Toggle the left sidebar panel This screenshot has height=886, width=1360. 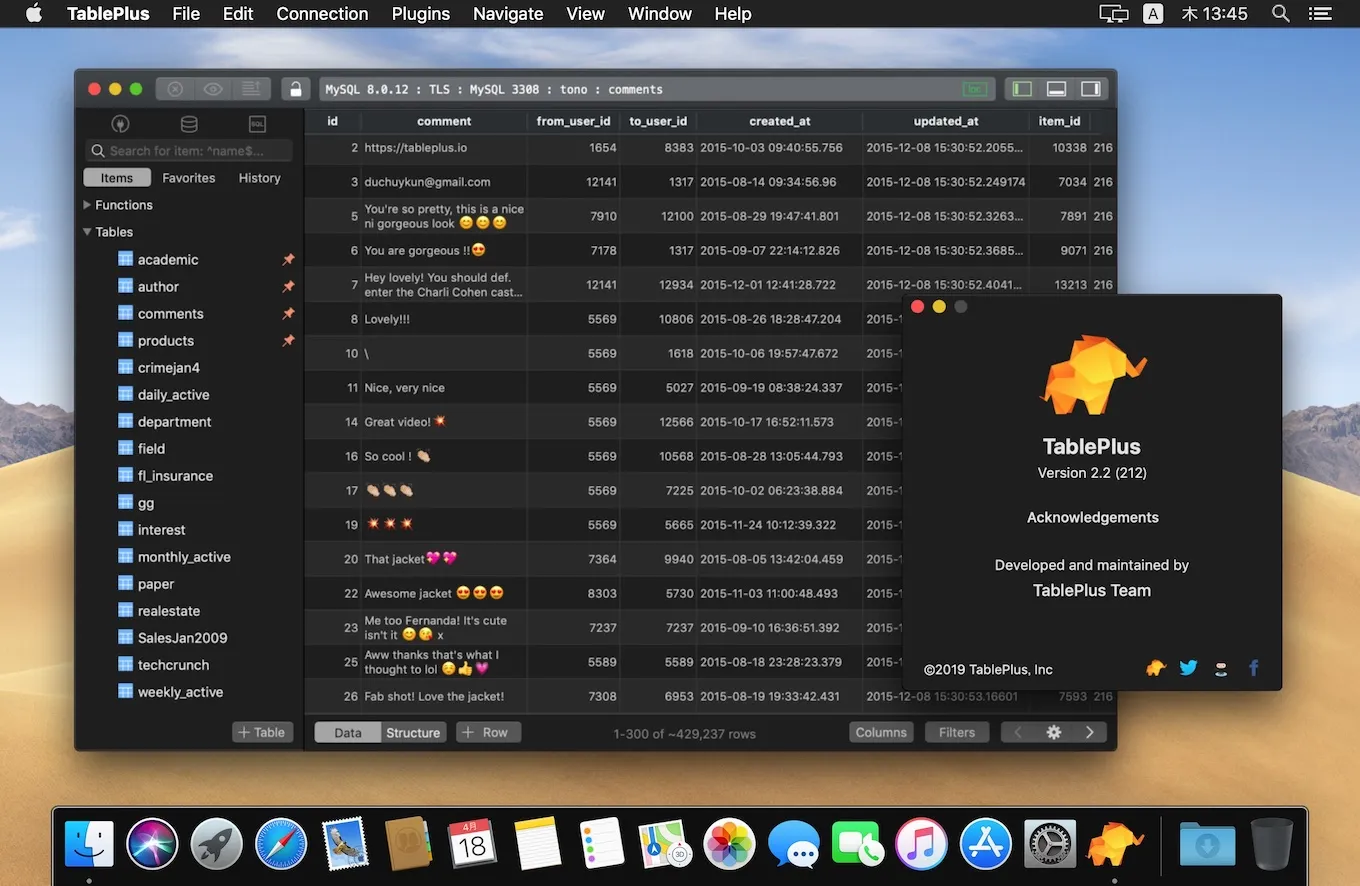(1022, 89)
